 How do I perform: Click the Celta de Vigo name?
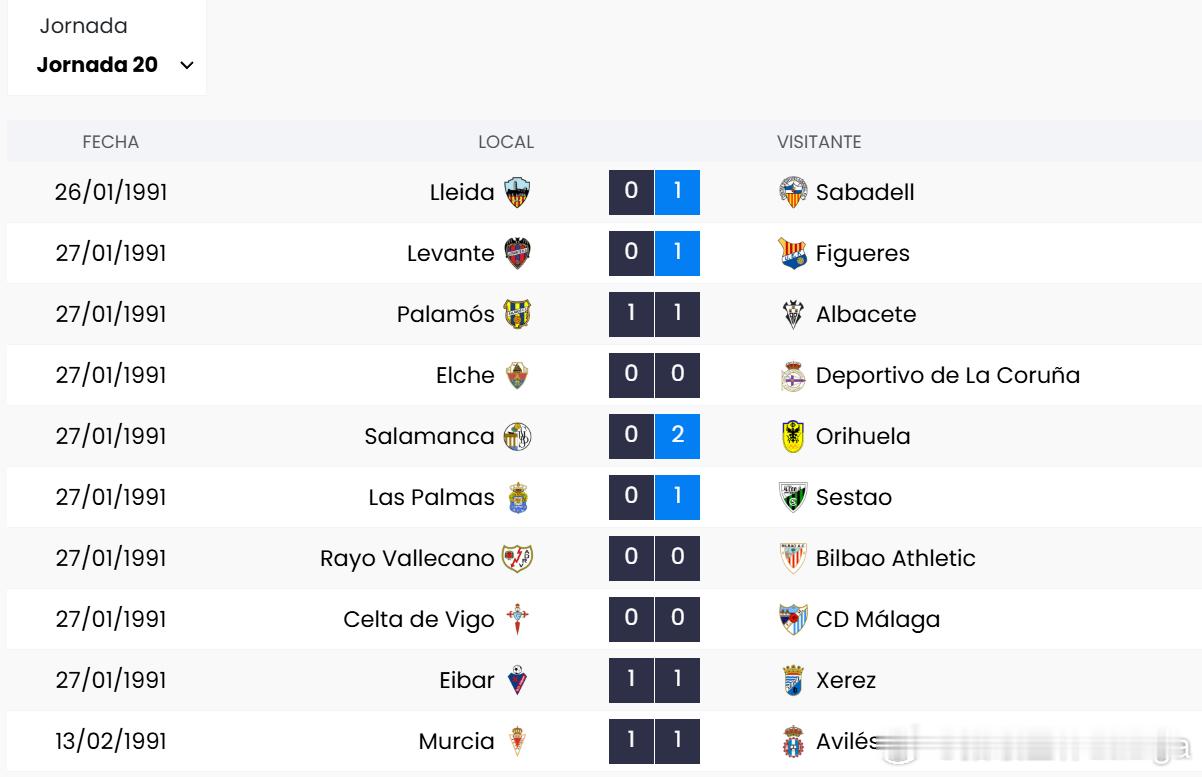[x=419, y=619]
